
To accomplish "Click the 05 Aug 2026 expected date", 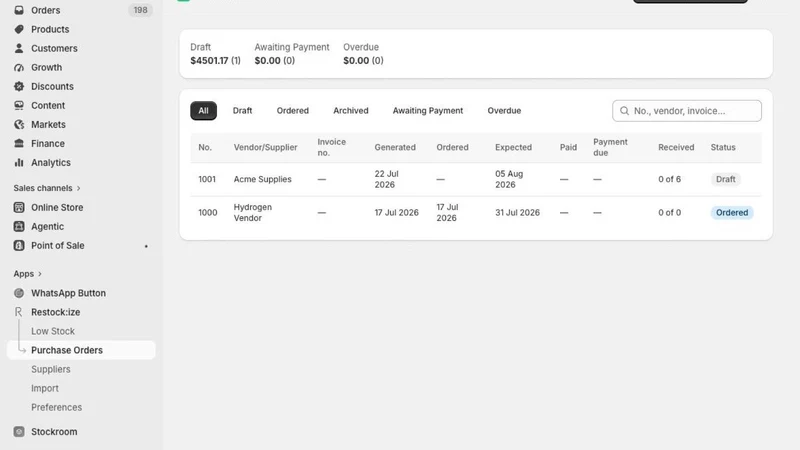I will [509, 179].
